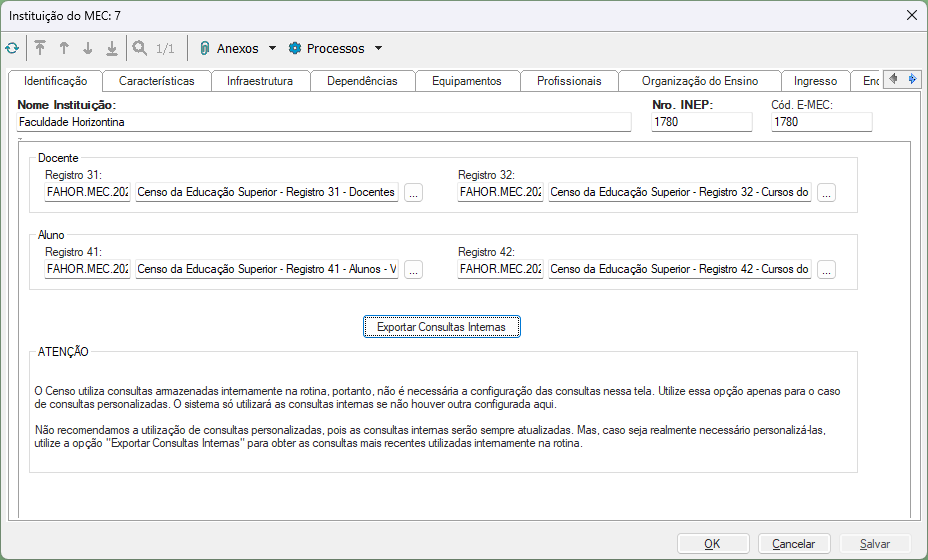Image resolution: width=928 pixels, height=560 pixels.
Task: Click the magnifier search icon
Action: (x=140, y=48)
